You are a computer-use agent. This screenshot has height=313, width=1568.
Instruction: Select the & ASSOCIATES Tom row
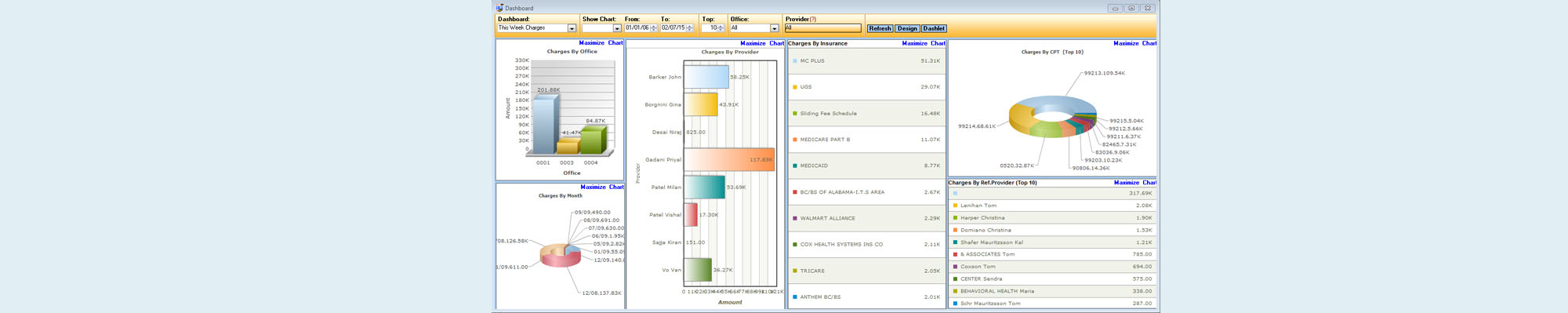coord(1052,254)
